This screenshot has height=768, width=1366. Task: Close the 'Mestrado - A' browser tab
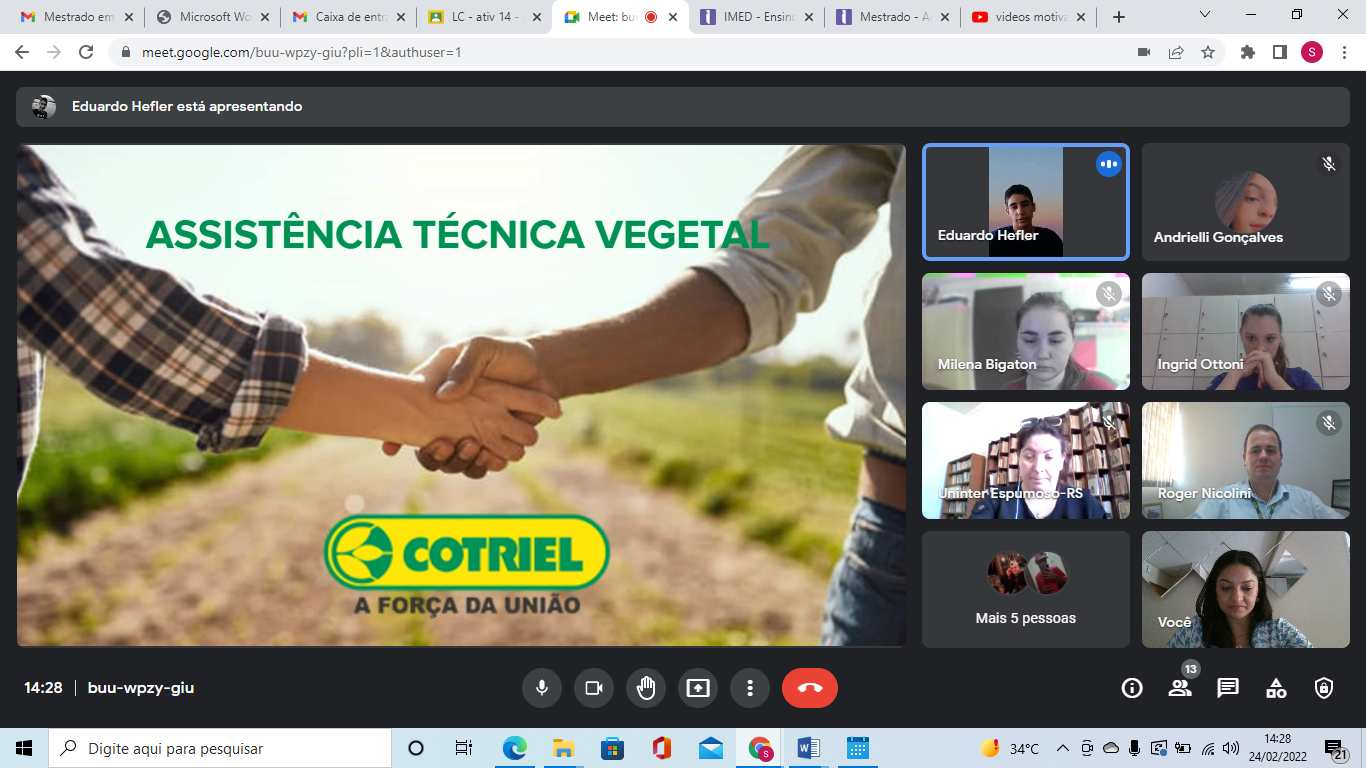click(945, 17)
